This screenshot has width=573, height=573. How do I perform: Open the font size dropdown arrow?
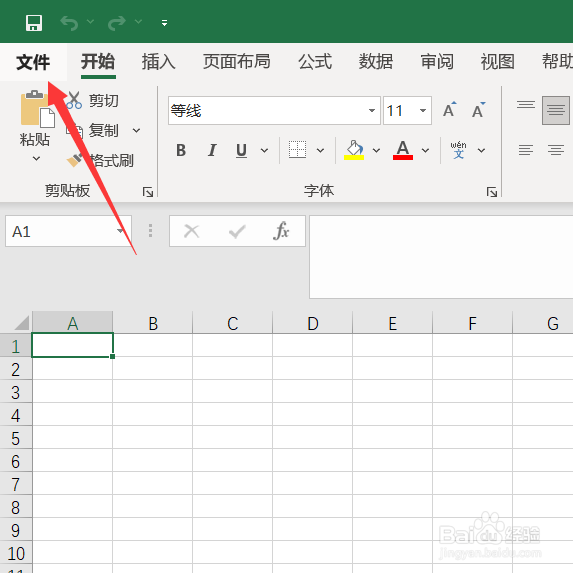[x=423, y=111]
